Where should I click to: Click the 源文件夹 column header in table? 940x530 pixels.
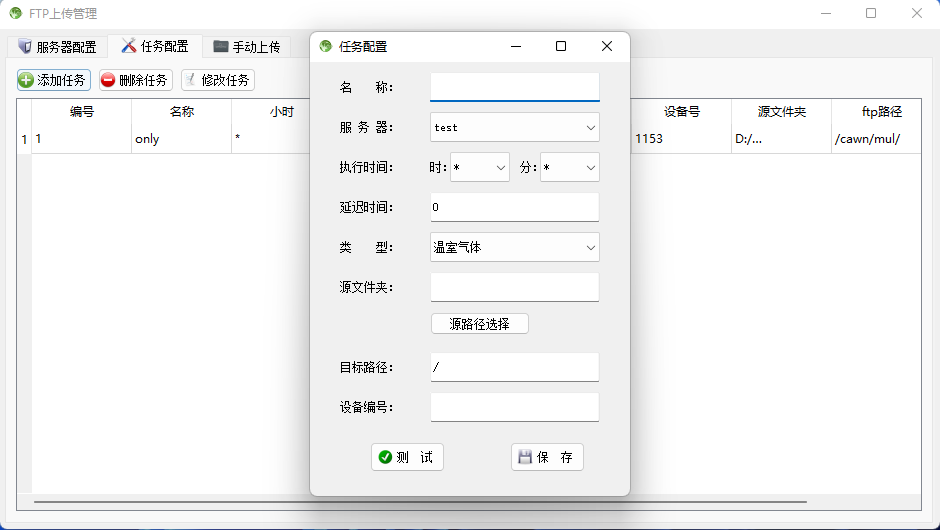coord(782,112)
